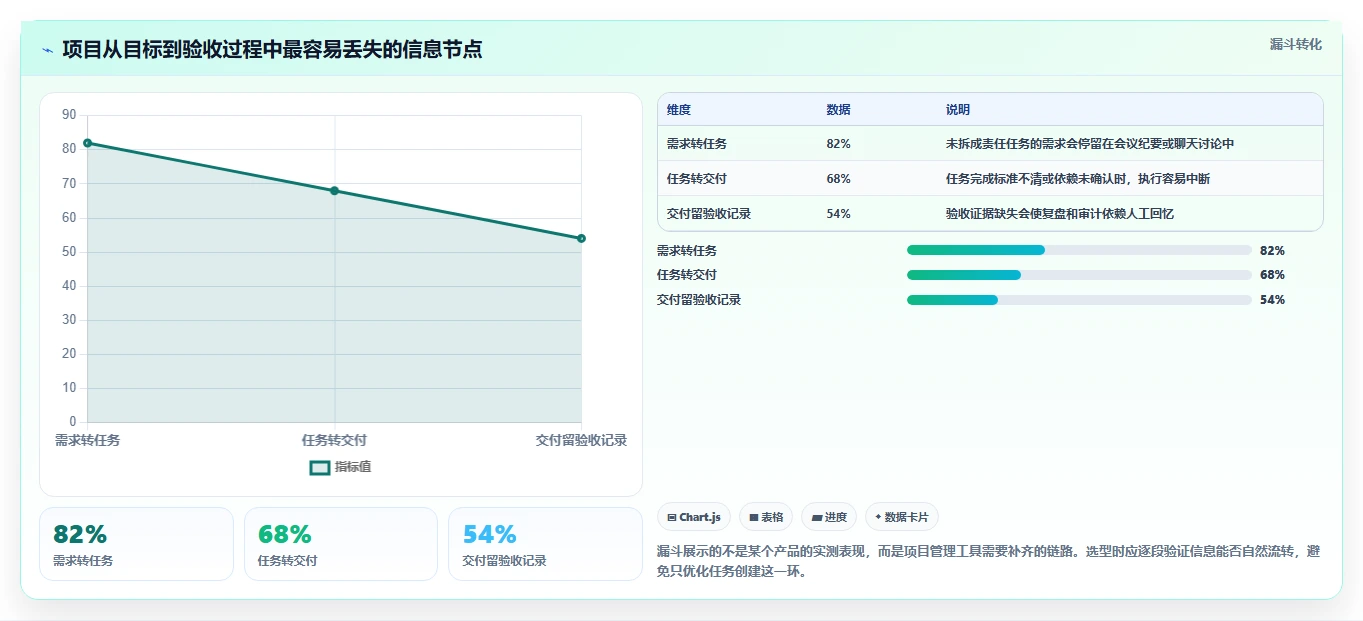Click the 交付留验收记录 progress bar
The image size is (1363, 621).
click(1079, 300)
